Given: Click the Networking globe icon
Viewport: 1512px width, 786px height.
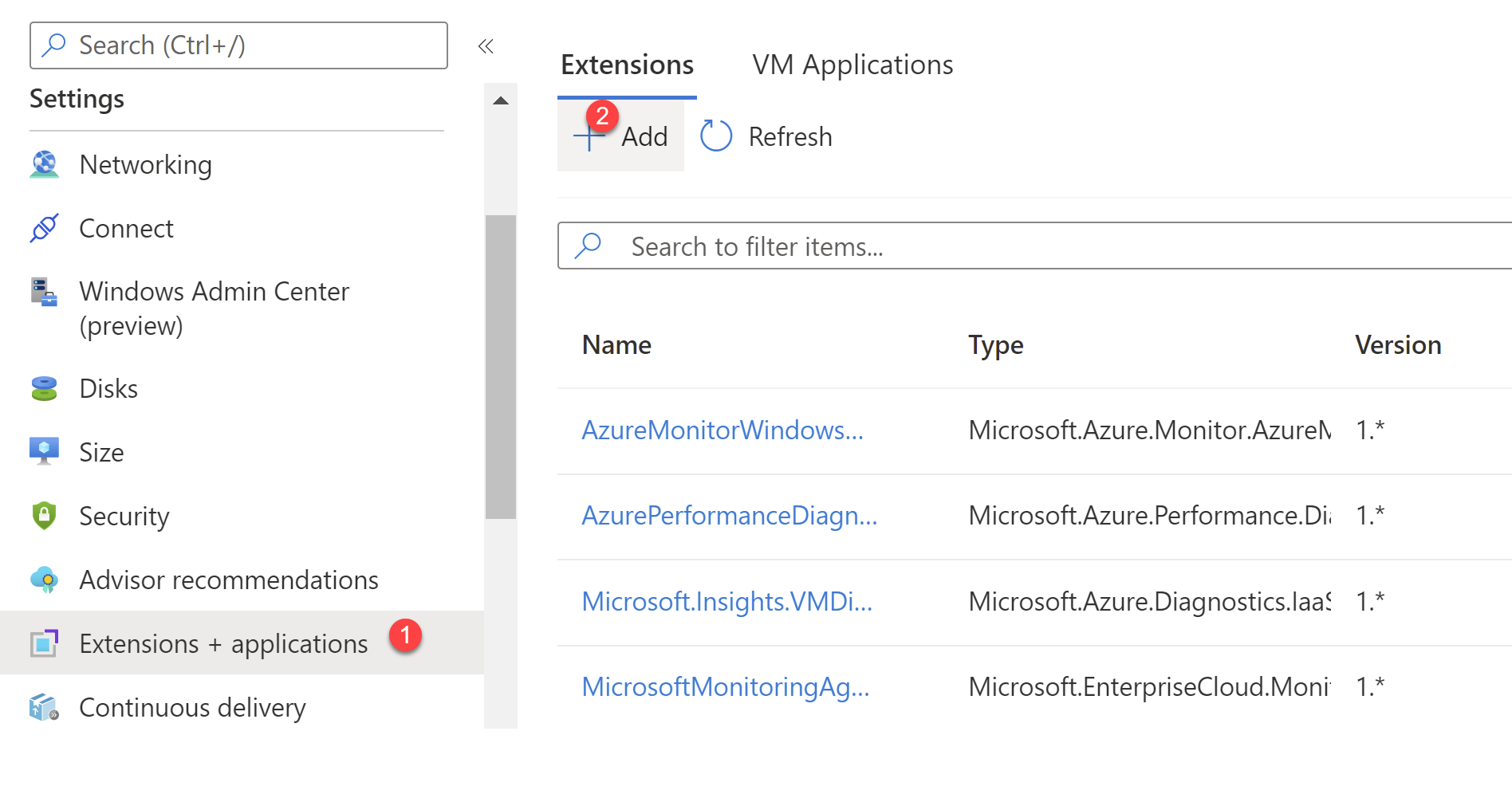Looking at the screenshot, I should [x=45, y=164].
